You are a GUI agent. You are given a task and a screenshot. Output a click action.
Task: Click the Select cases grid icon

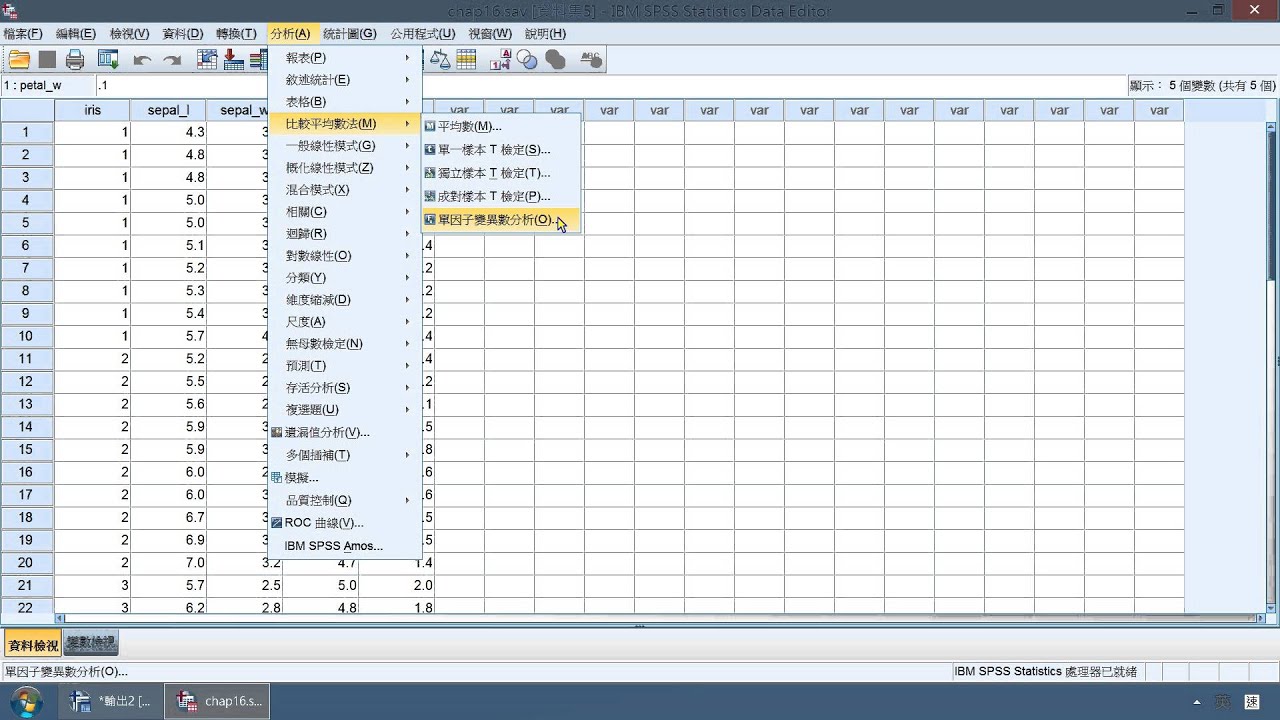tap(466, 60)
